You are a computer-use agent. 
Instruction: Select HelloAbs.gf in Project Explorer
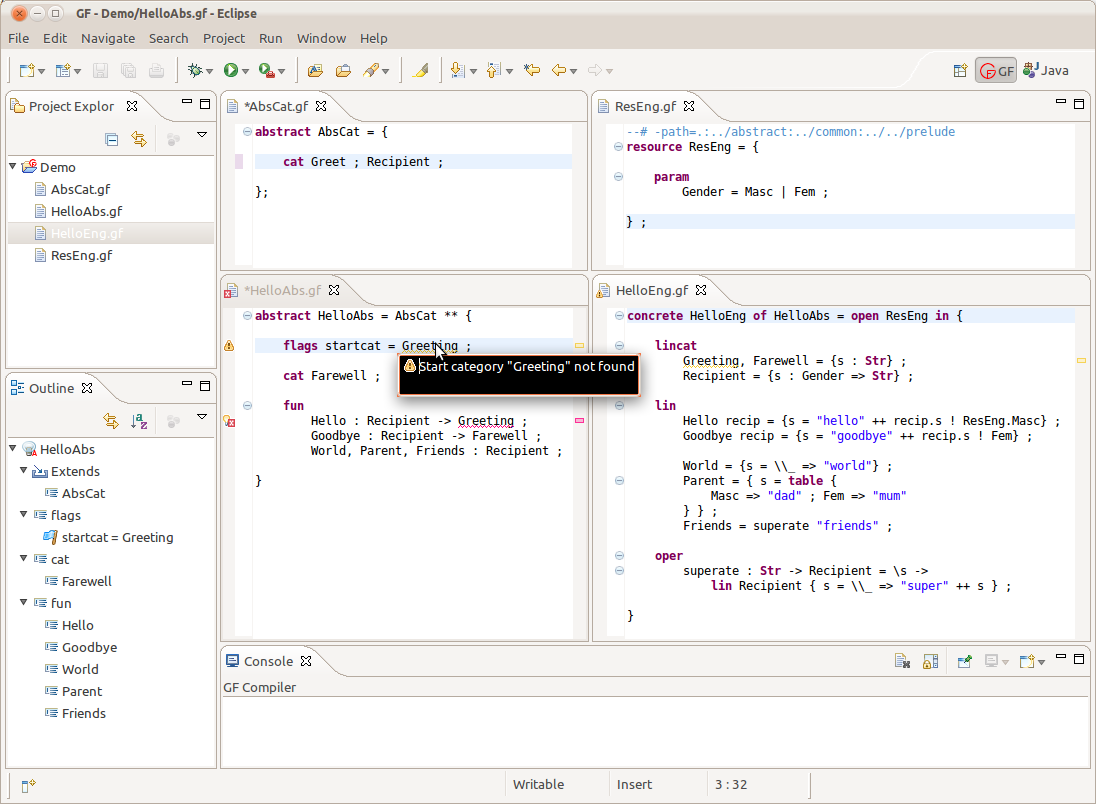[86, 211]
